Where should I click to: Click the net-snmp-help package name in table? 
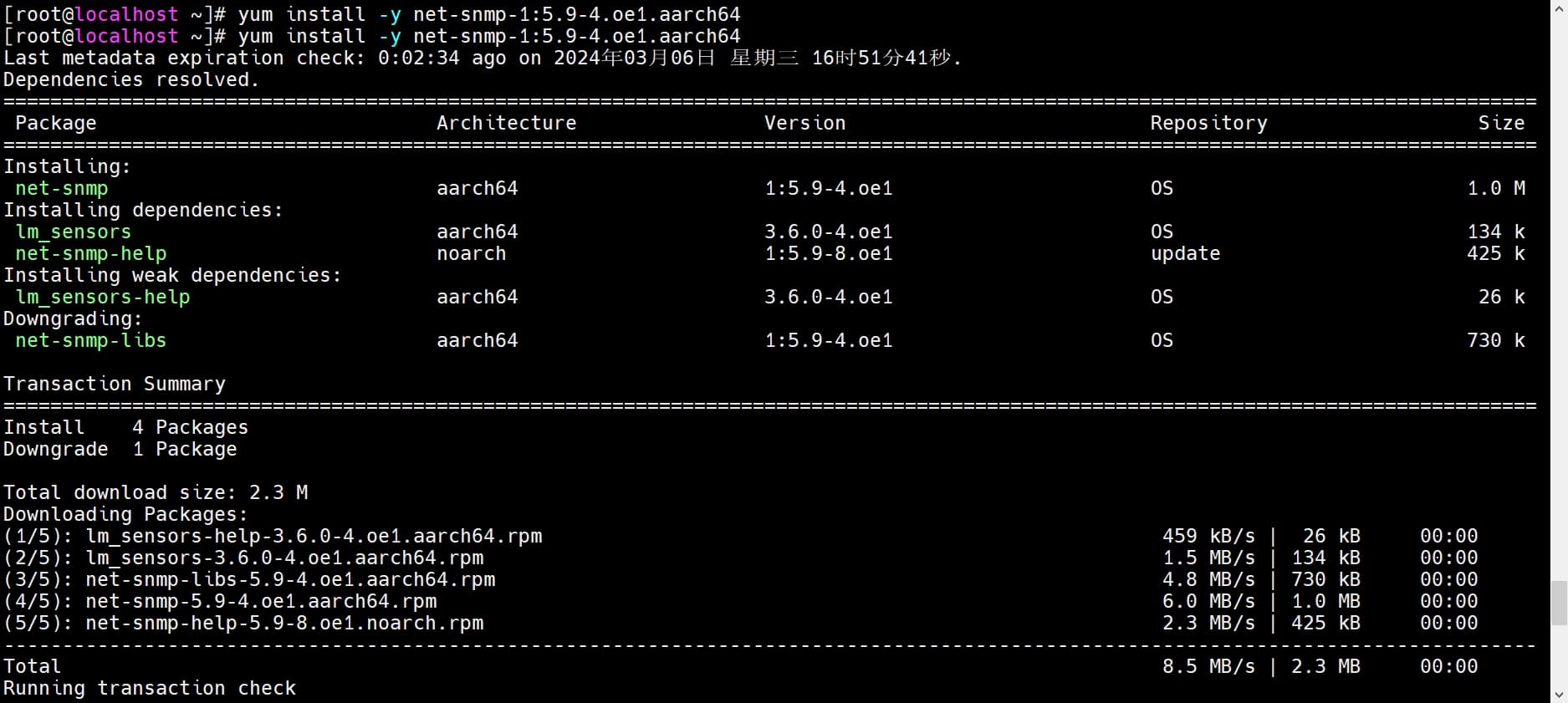click(x=90, y=253)
